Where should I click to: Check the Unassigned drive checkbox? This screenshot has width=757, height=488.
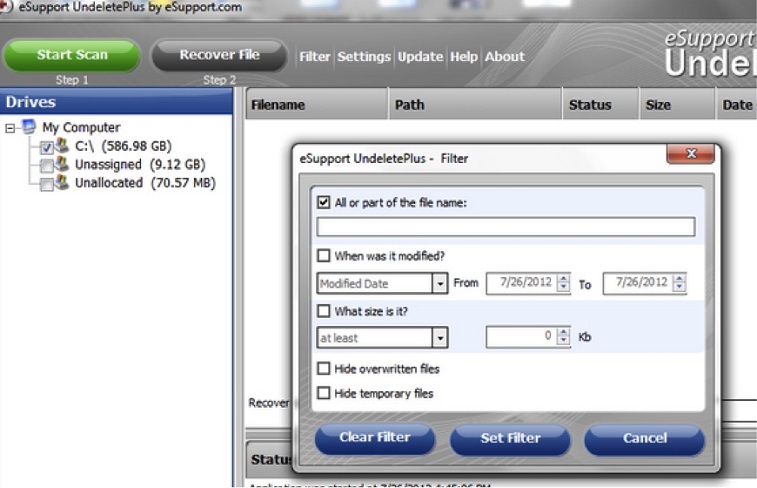click(x=46, y=166)
